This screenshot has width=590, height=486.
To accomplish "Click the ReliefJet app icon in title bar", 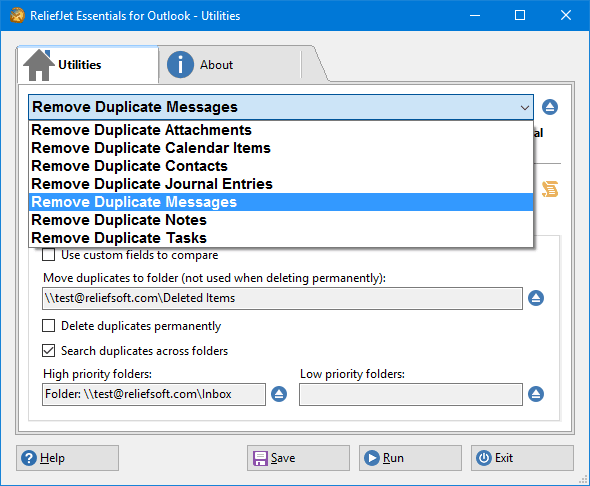I will point(17,15).
